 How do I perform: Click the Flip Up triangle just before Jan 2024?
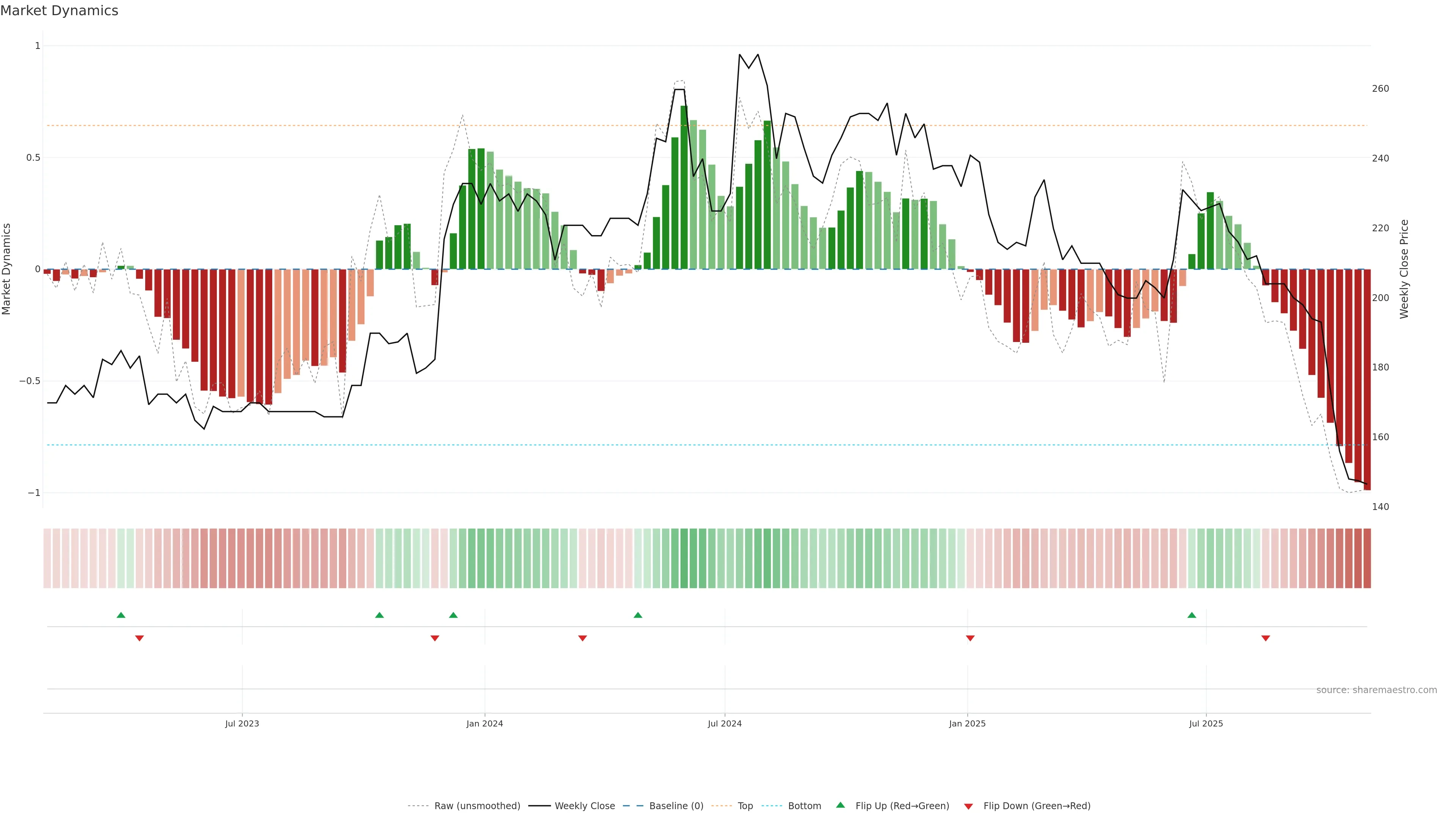453,615
